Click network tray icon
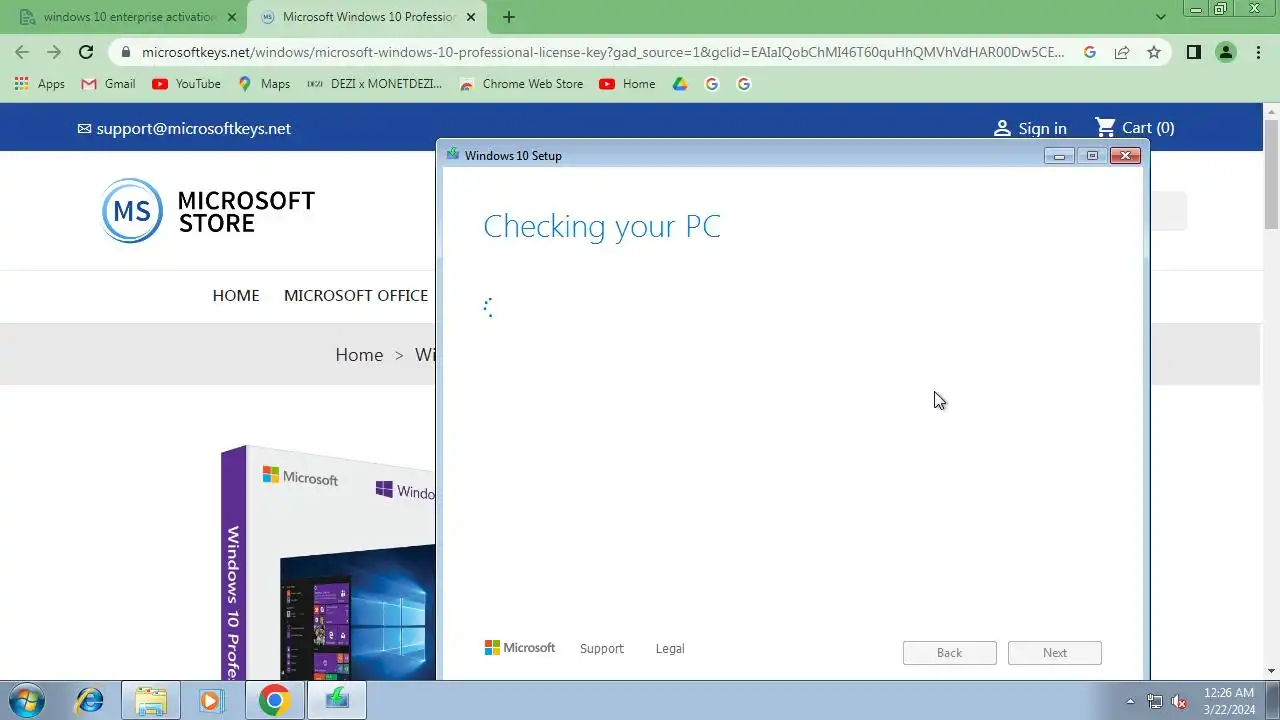 [1155, 701]
